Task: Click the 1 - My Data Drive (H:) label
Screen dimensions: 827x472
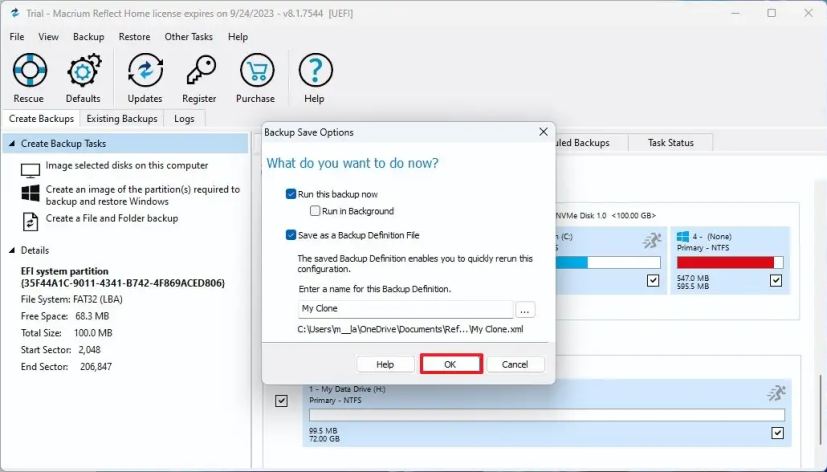Action: pyautogui.click(x=347, y=389)
